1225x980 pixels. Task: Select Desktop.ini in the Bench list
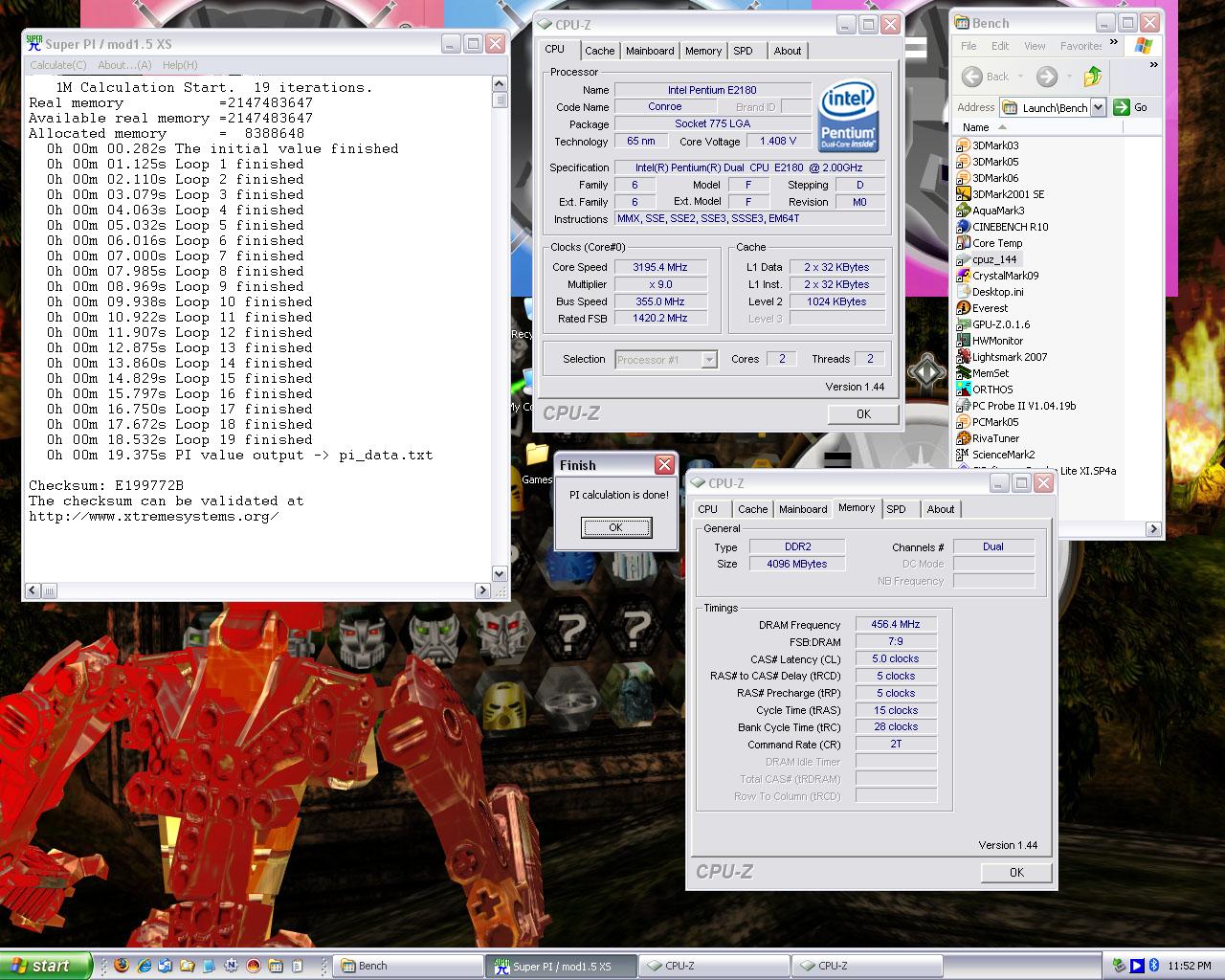click(x=991, y=292)
